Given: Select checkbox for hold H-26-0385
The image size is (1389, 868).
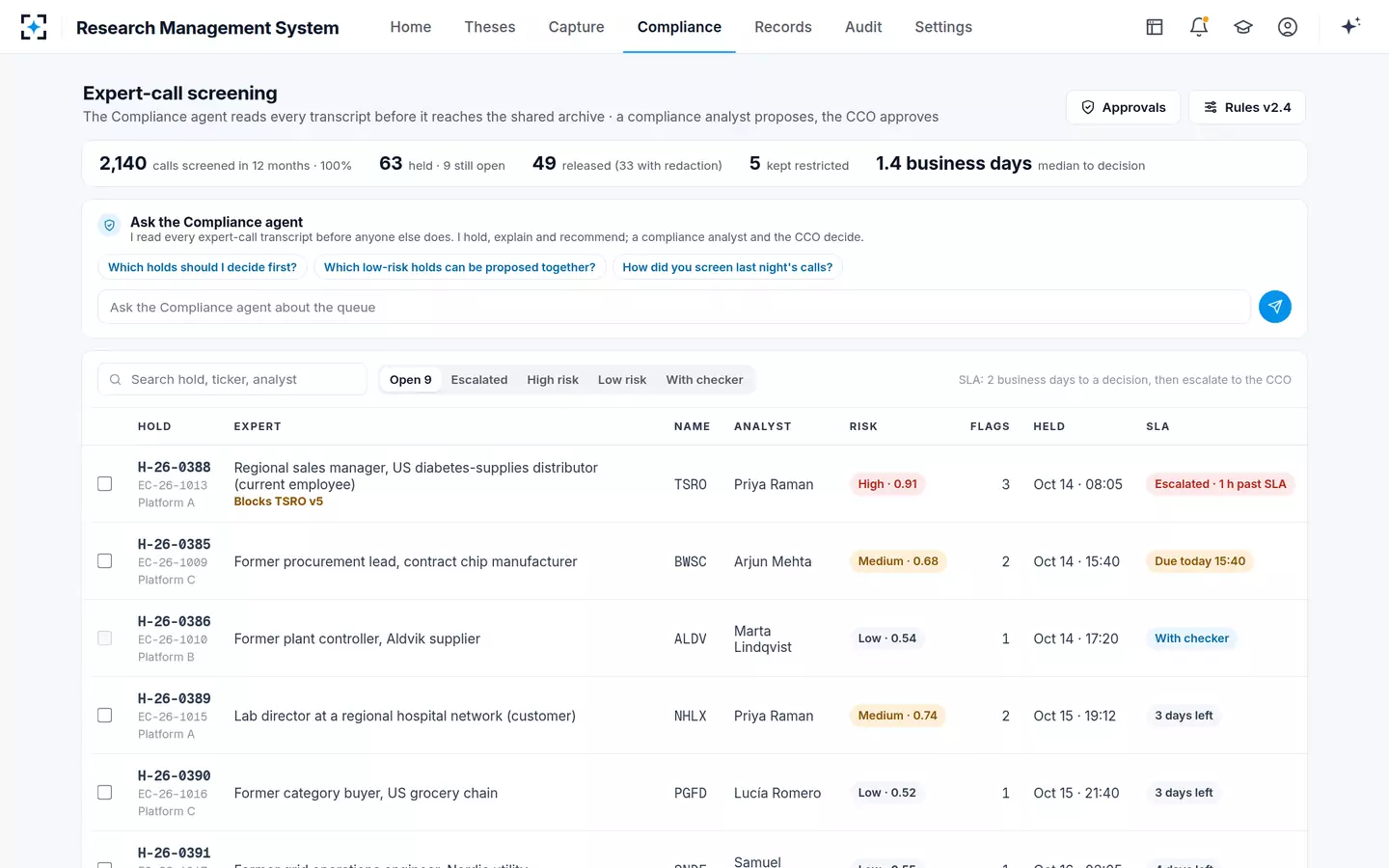Looking at the screenshot, I should [105, 561].
